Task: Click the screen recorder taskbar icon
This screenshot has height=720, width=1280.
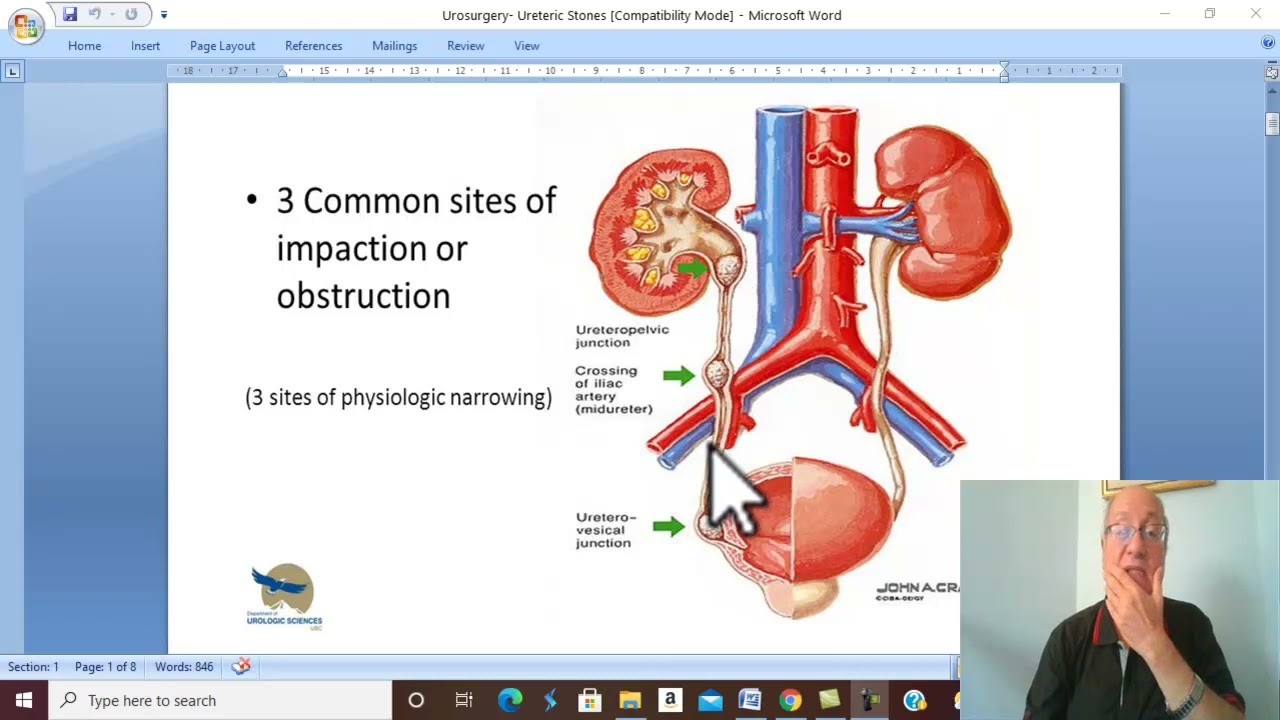Action: [870, 700]
